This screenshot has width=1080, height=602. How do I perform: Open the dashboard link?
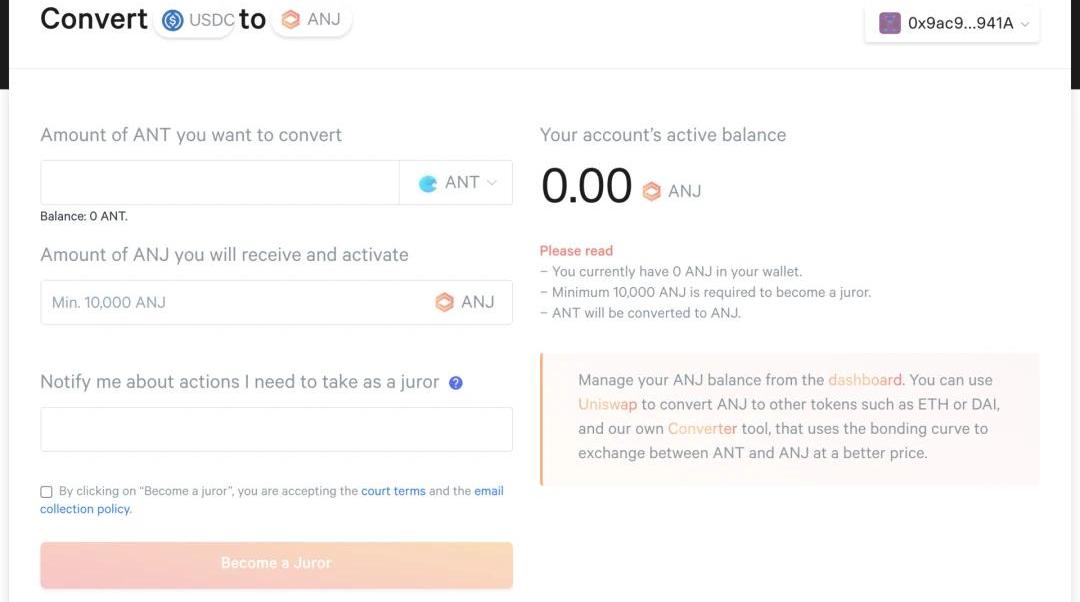click(865, 380)
